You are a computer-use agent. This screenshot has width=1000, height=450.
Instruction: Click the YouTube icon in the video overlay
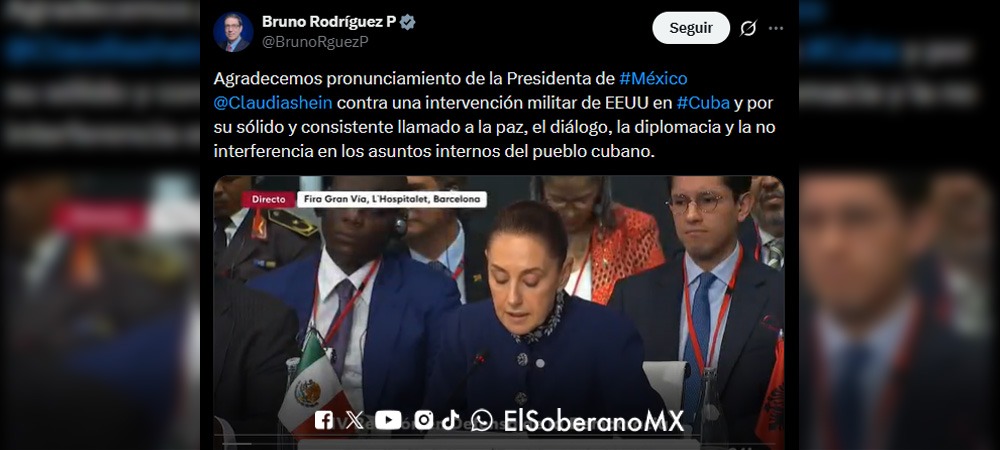(388, 420)
